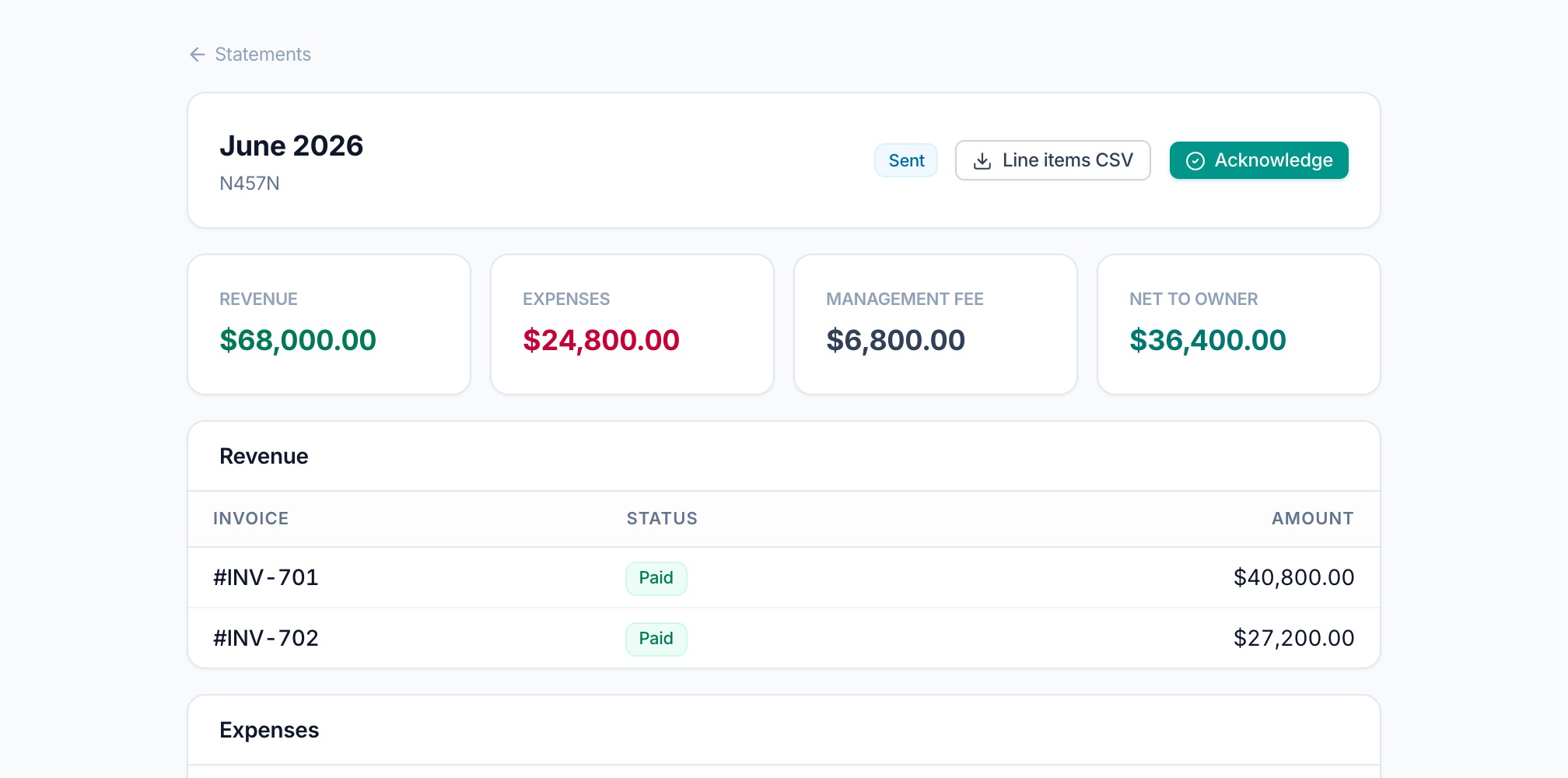Click the amount $40,800.00
This screenshot has height=778, width=1568.
[x=1293, y=577]
